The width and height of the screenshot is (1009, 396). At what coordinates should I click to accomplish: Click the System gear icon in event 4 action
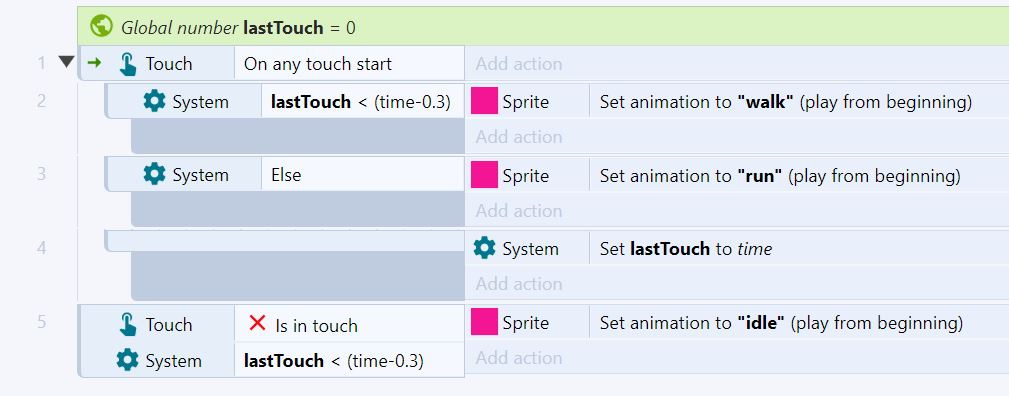(485, 248)
